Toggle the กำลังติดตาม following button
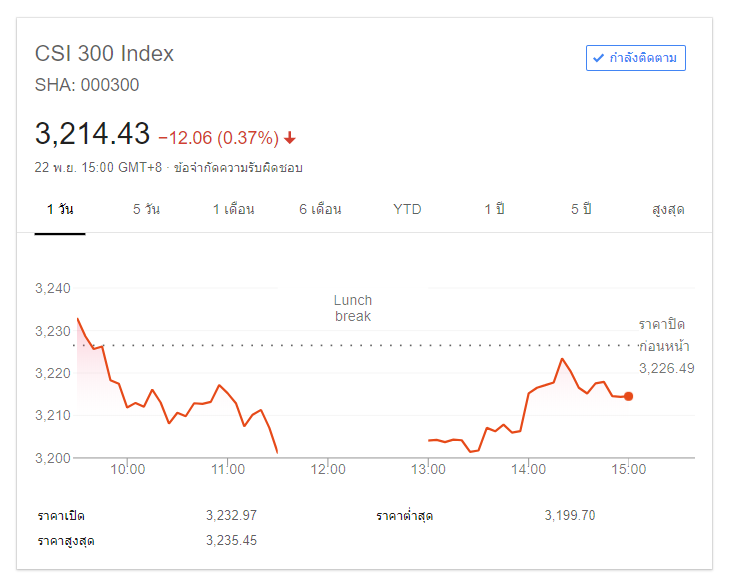 click(636, 58)
